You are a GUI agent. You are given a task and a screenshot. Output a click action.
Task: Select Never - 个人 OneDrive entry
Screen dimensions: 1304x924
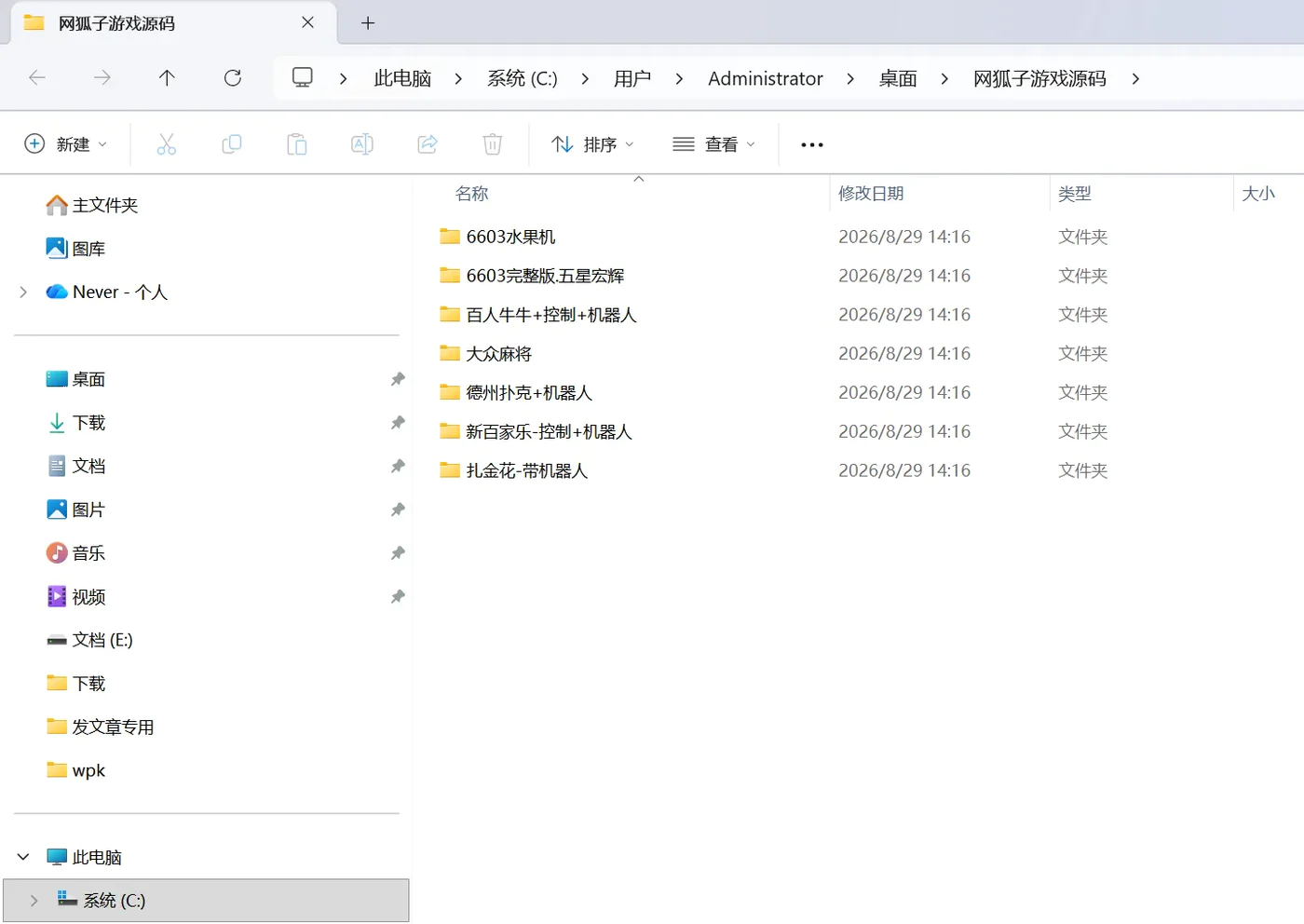[107, 292]
